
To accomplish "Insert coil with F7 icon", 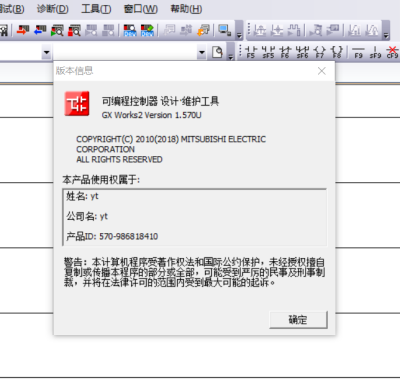I will [320, 52].
